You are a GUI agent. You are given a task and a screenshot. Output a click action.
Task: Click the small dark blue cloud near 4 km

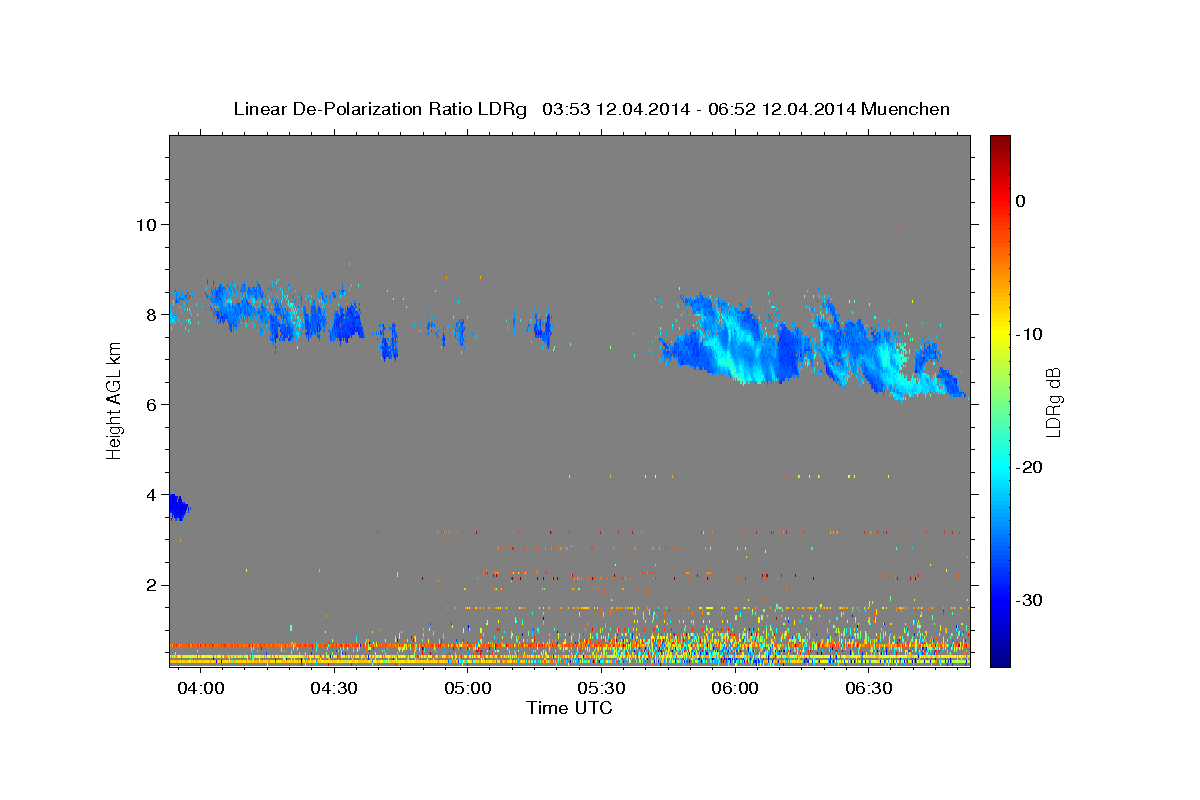coord(178,507)
